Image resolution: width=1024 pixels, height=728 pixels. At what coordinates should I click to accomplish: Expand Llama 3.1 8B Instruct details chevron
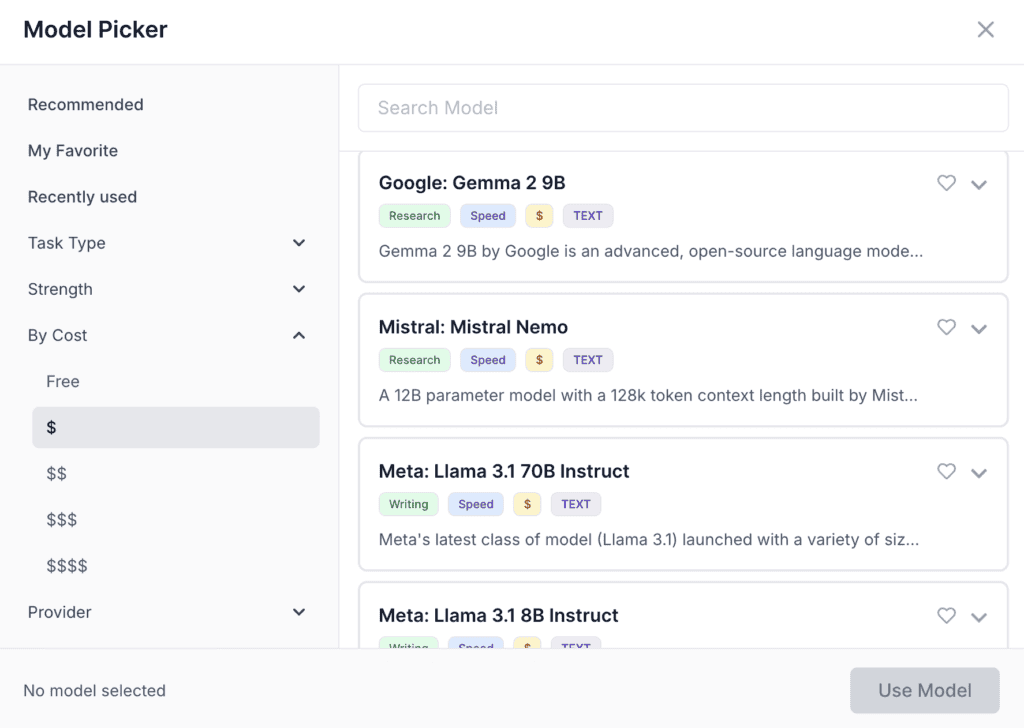pos(979,616)
